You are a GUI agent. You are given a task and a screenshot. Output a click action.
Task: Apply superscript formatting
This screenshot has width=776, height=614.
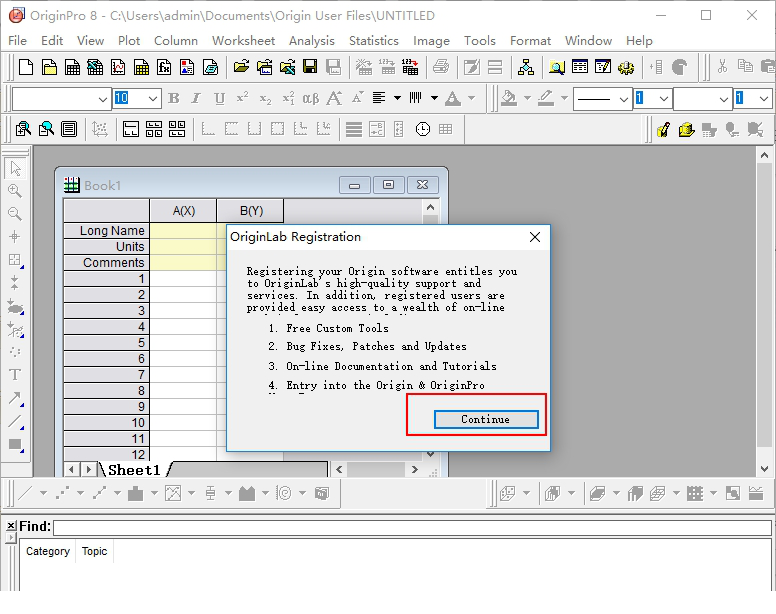click(242, 98)
